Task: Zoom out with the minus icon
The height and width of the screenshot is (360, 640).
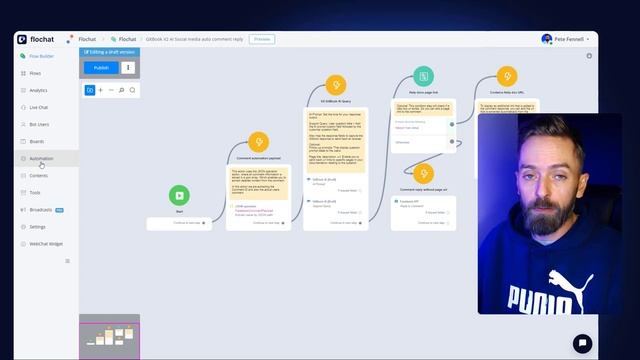Action: [111, 90]
